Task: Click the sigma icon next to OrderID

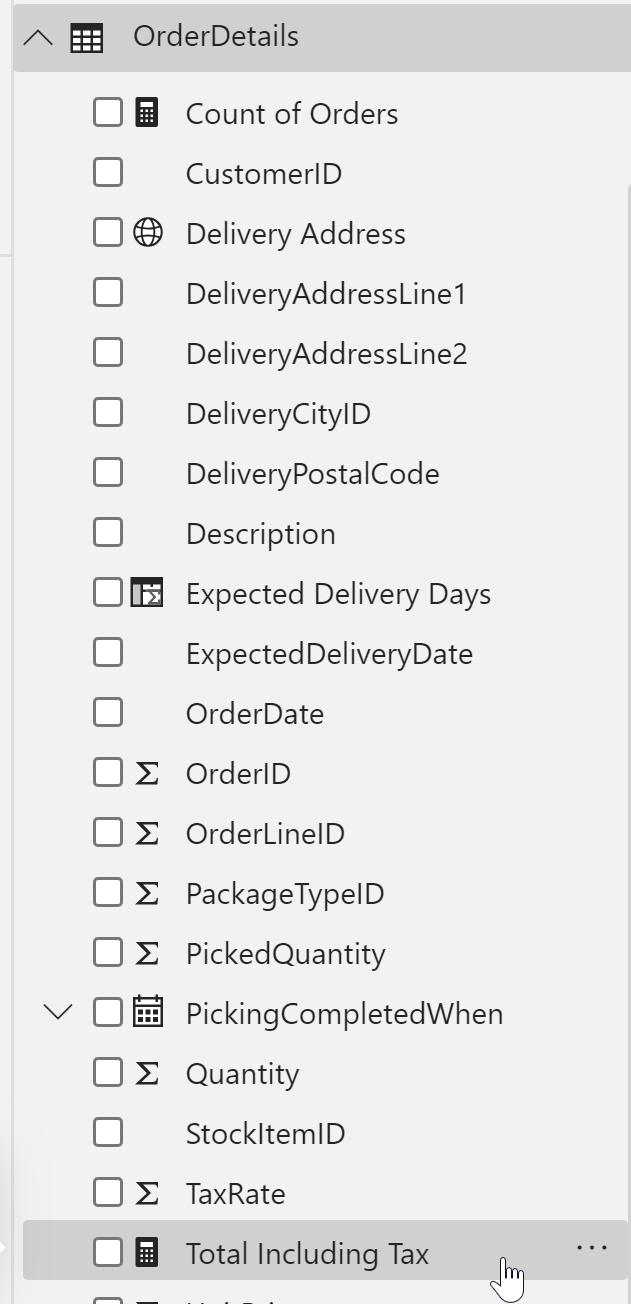Action: 147,773
